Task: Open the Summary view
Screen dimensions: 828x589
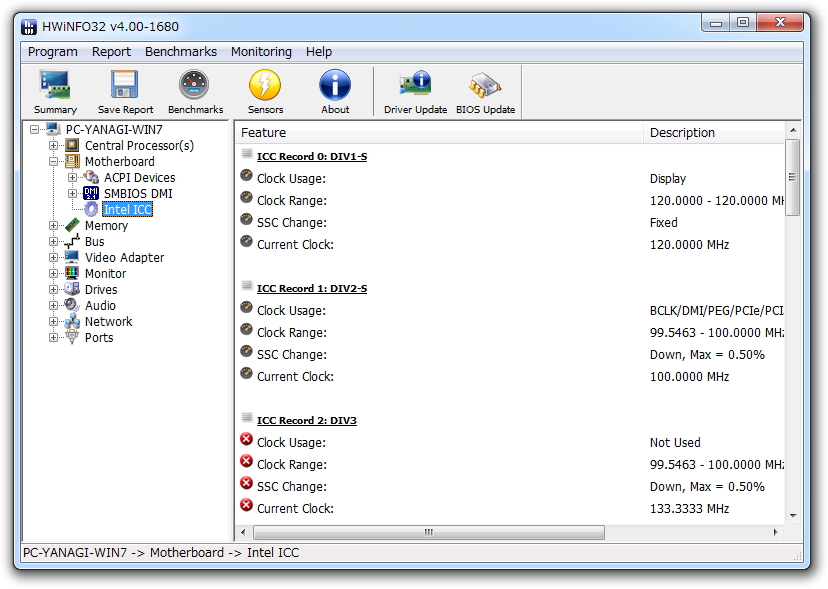Action: coord(55,85)
